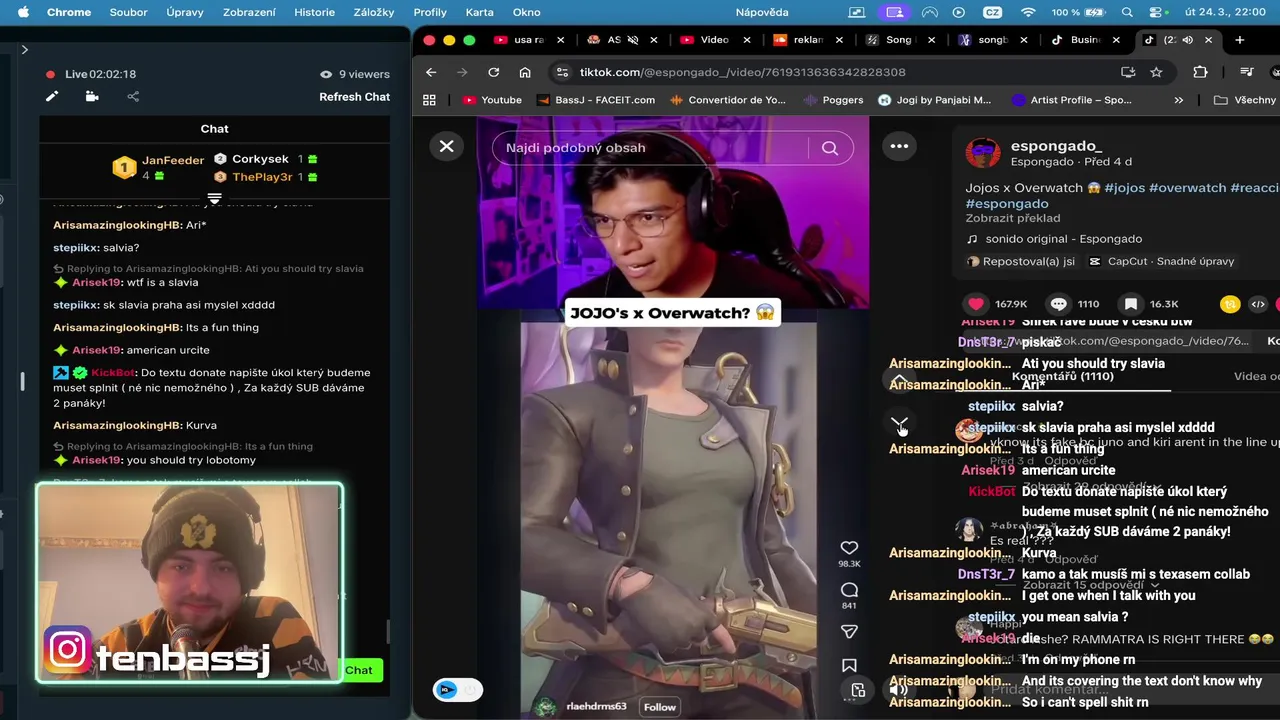Switch to the 'usa ra' YouTube tab
Viewport: 1280px width, 720px height.
[528, 40]
